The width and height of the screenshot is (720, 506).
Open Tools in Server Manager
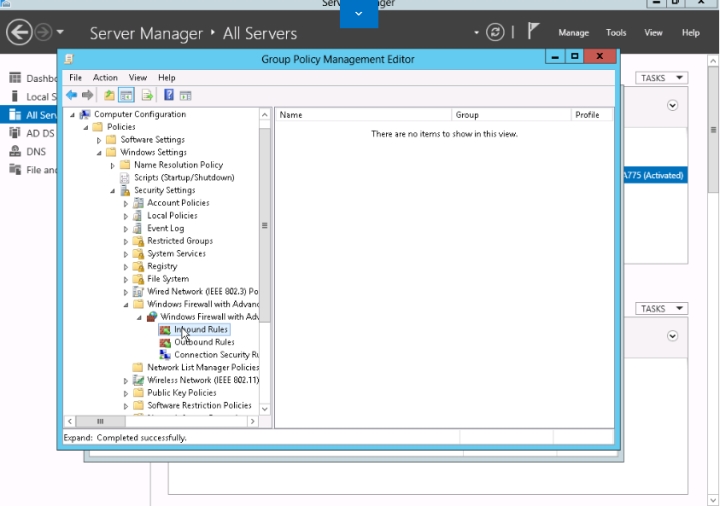click(x=616, y=33)
